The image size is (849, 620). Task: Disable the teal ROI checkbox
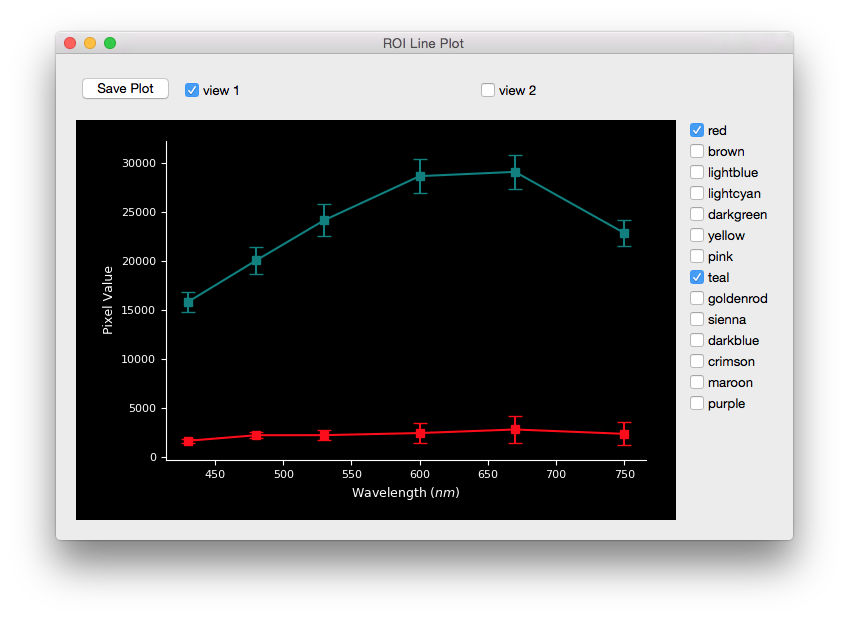click(697, 277)
